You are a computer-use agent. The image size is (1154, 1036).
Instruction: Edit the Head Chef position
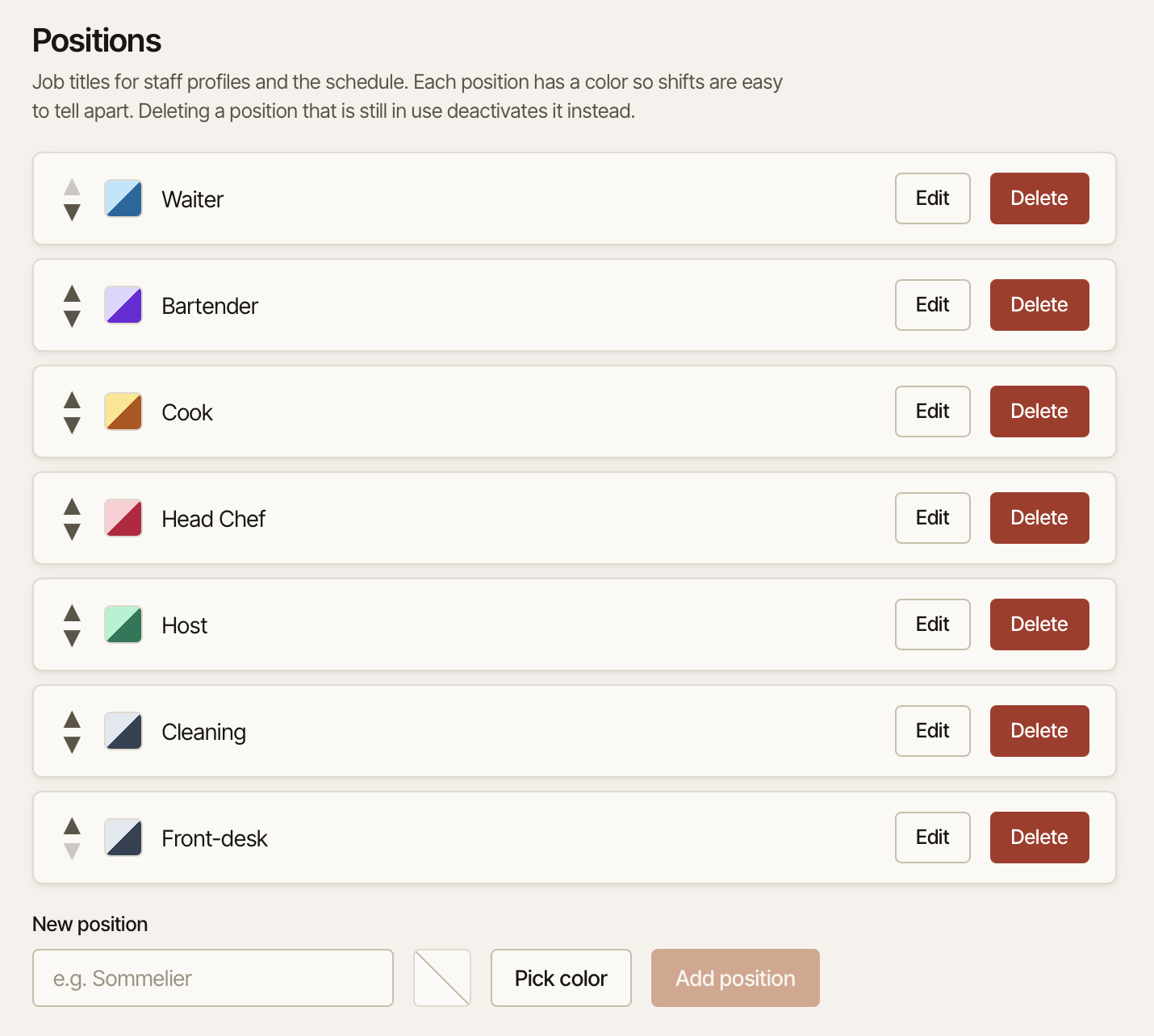[x=933, y=518]
